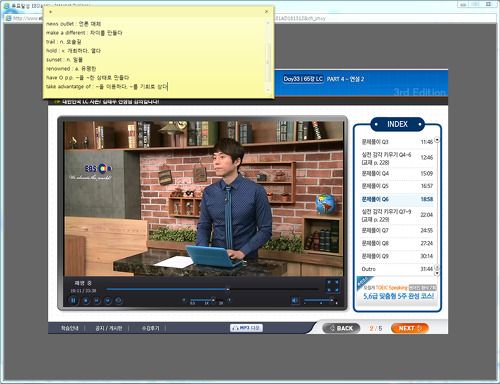
Task: Pause the lecture video
Action: (73, 300)
